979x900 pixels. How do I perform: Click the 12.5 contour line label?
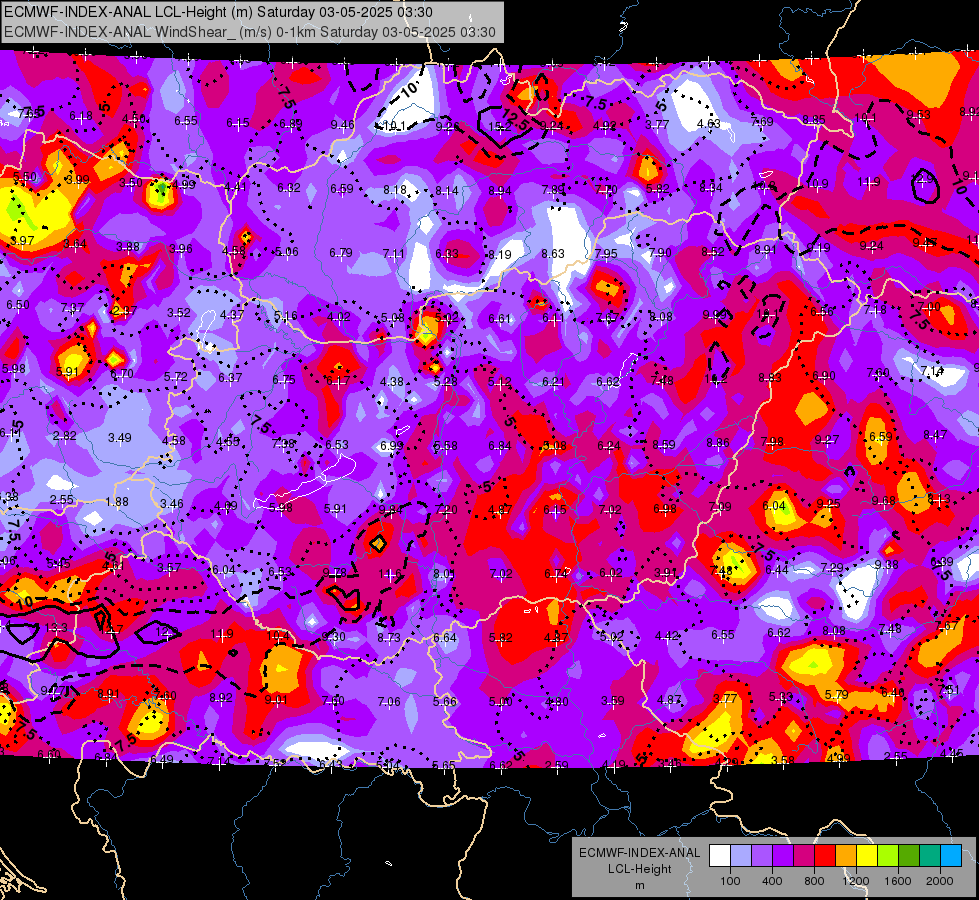tap(514, 119)
